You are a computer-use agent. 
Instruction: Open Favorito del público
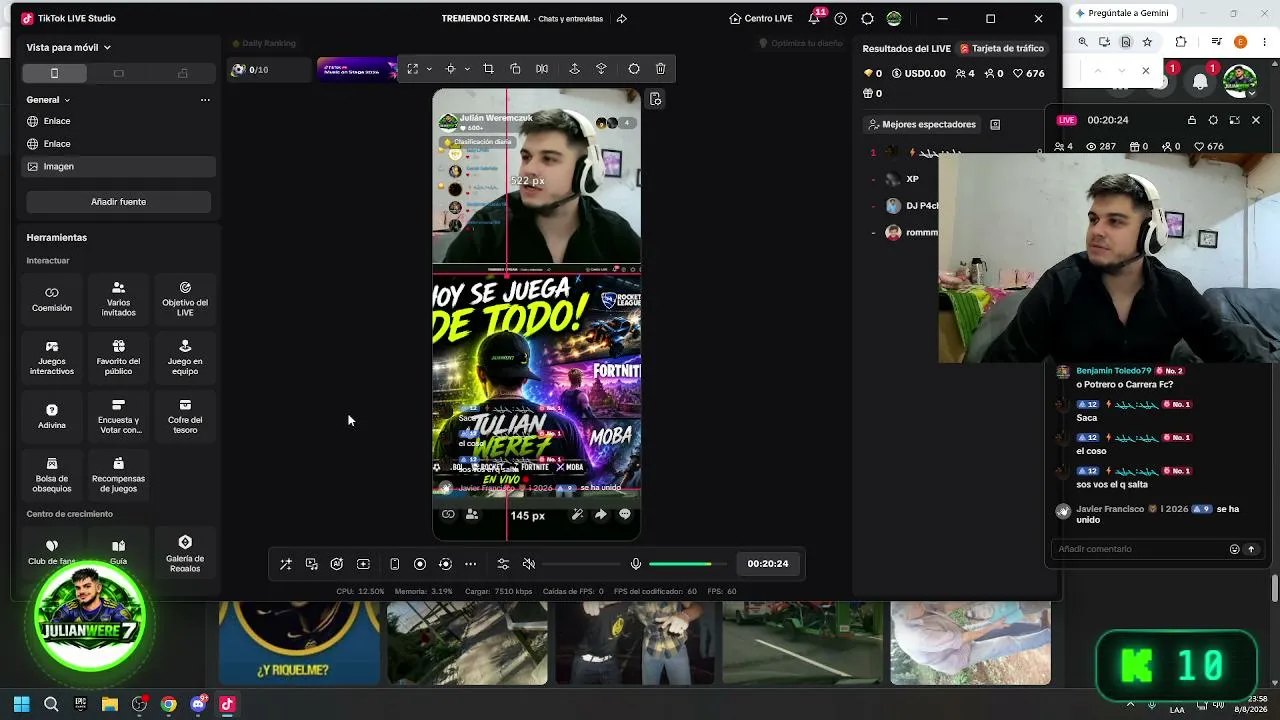[x=118, y=358]
